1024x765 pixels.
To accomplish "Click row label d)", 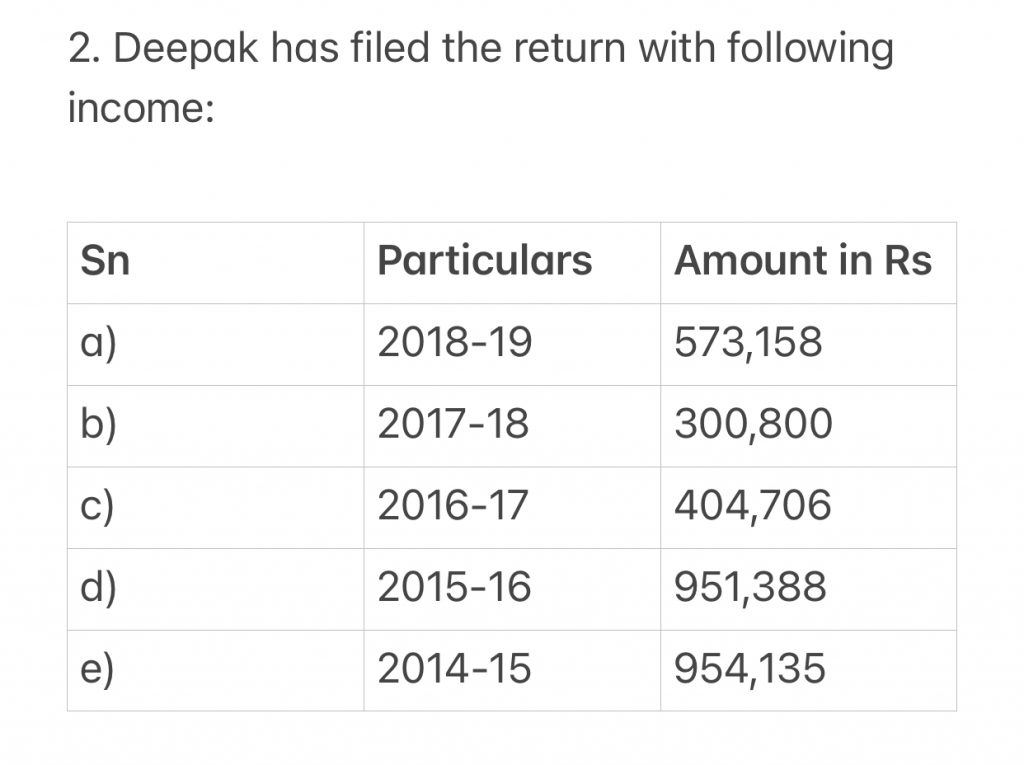I will pos(99,589).
